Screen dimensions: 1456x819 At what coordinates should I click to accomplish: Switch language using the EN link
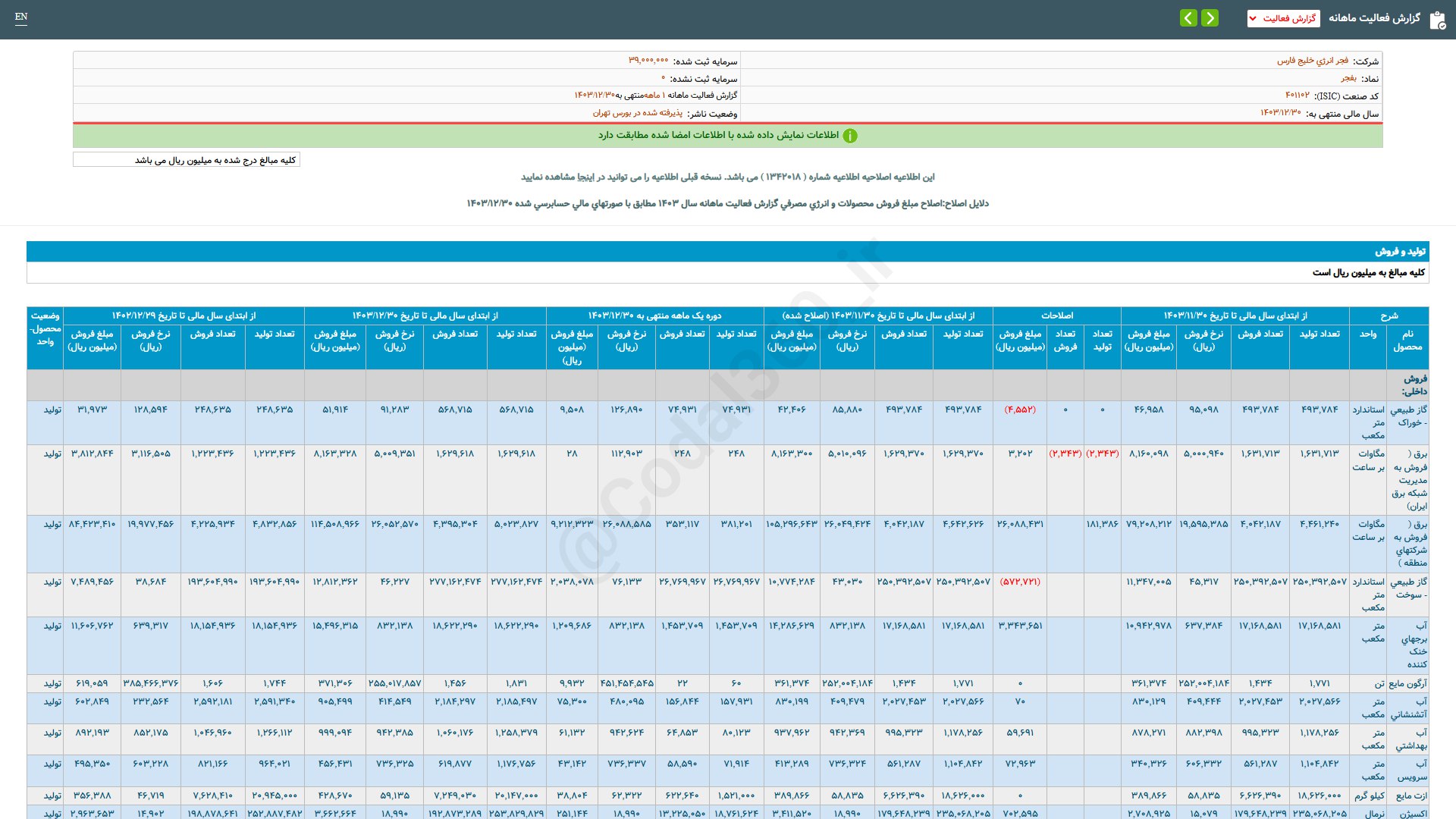tap(21, 17)
